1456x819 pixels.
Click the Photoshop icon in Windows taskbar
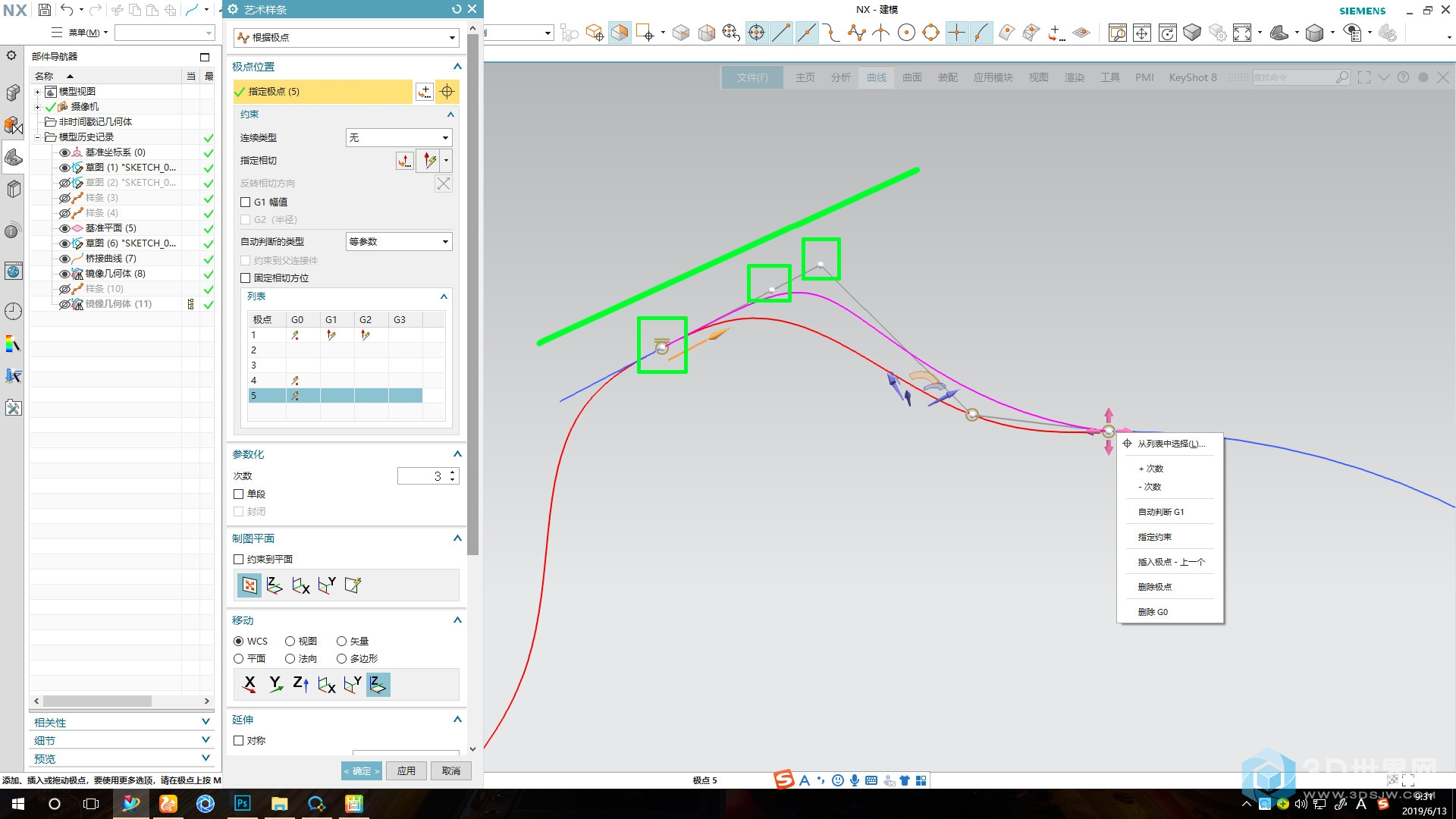[x=243, y=804]
